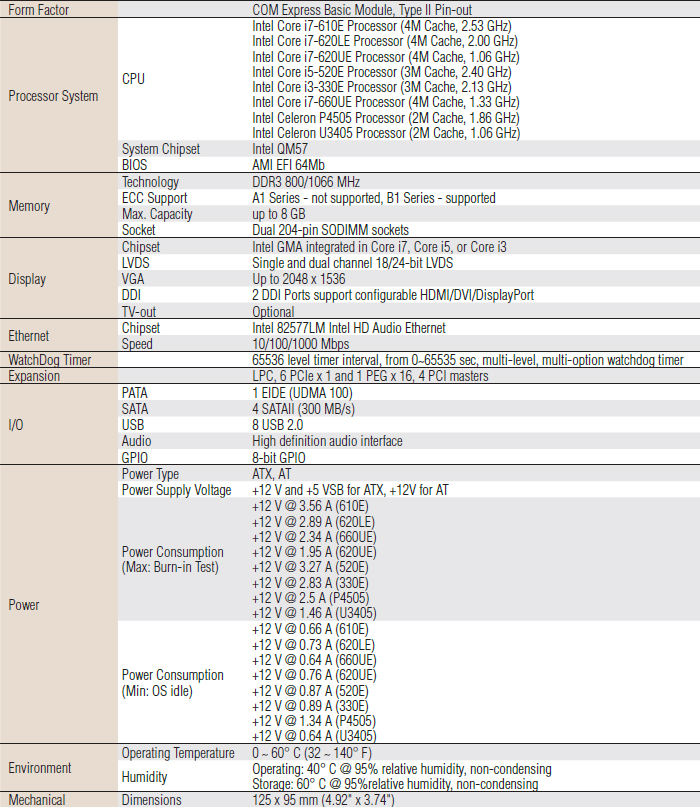Click the TV-out row label
700x807 pixels.
point(140,312)
